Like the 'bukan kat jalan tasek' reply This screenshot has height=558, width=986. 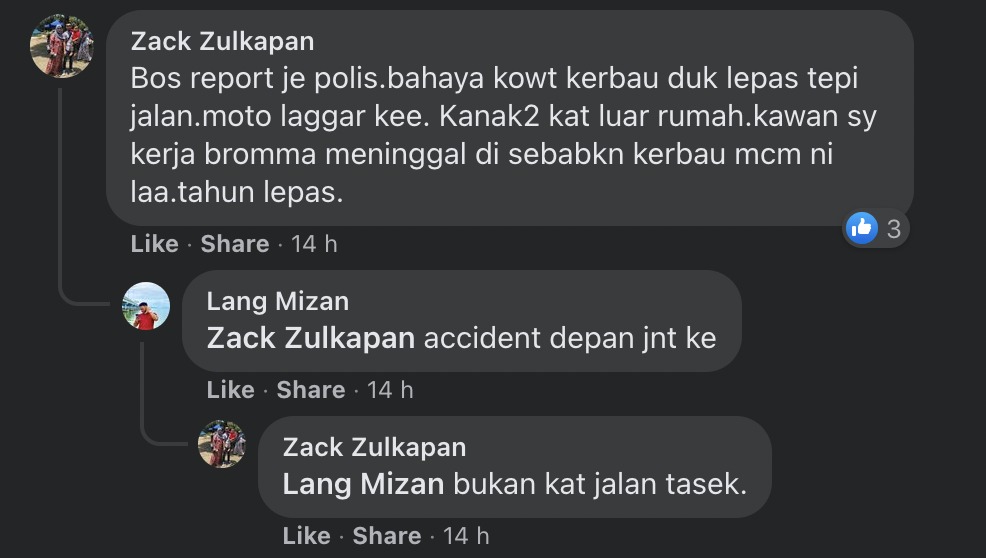pyautogui.click(x=307, y=535)
